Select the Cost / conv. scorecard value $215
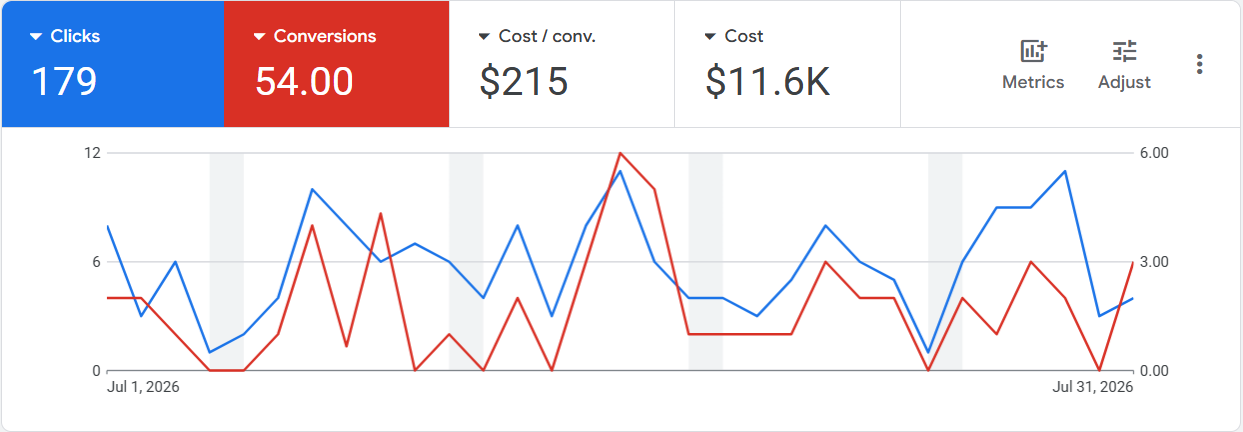Image resolution: width=1243 pixels, height=432 pixels. [524, 82]
